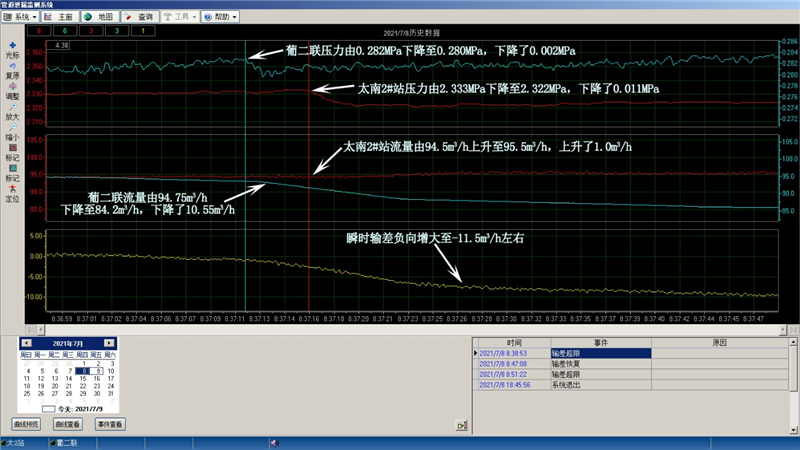Screen dimensions: 800x450
Task: Toggle the cyan curve 6 channel box
Action: [x=63, y=31]
